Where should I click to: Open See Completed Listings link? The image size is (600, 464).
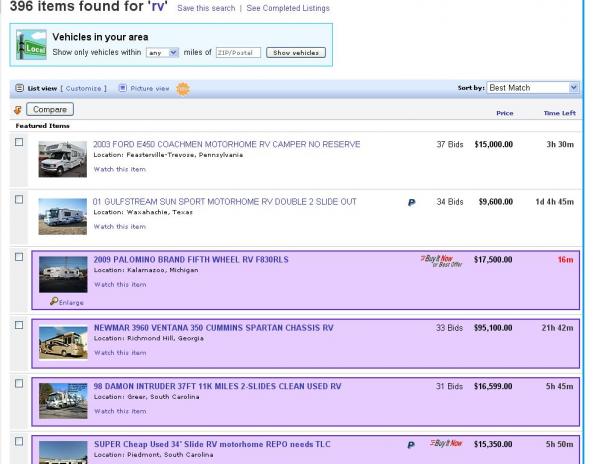coord(288,8)
